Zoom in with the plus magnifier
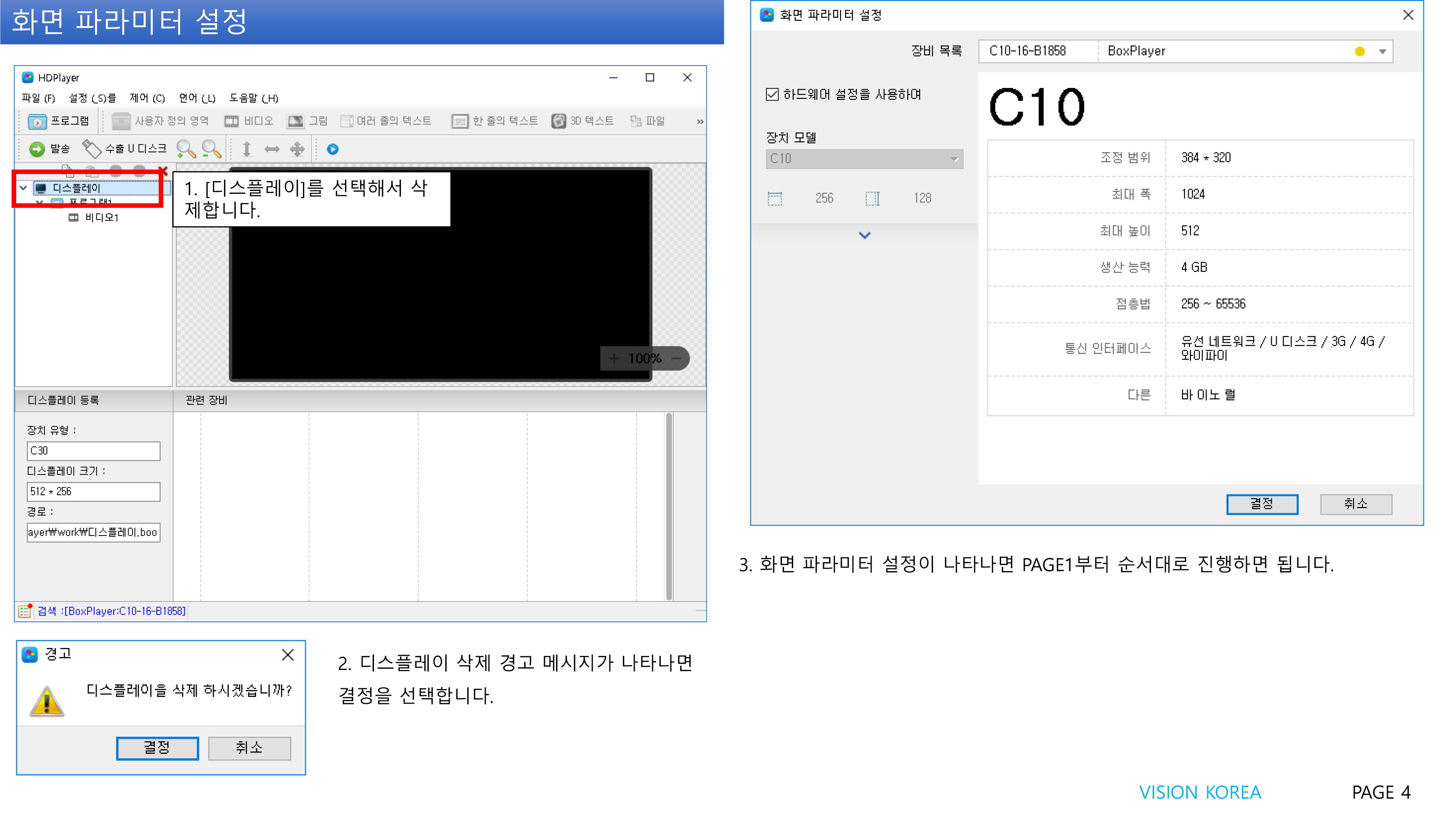The image size is (1456, 819). (x=186, y=149)
